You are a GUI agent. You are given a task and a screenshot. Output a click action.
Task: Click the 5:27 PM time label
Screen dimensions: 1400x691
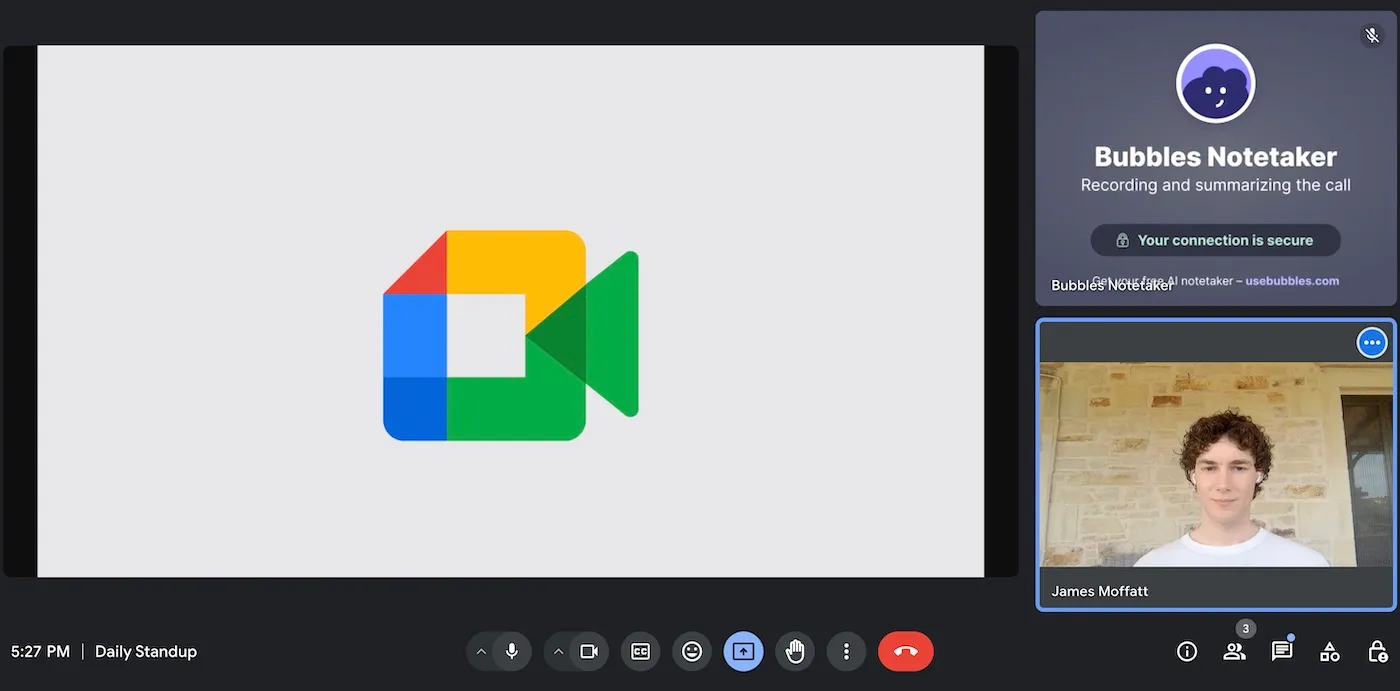[41, 652]
